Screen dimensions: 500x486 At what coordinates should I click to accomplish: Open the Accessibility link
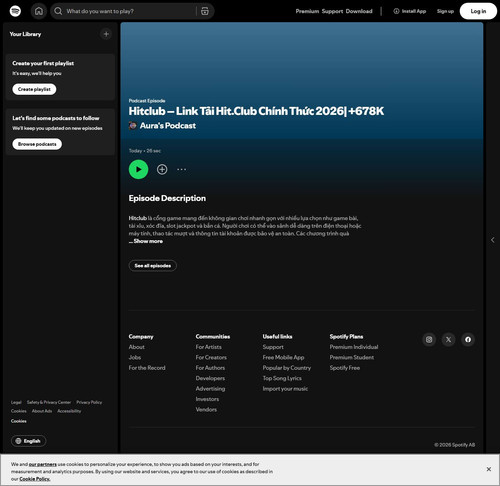[x=69, y=411]
